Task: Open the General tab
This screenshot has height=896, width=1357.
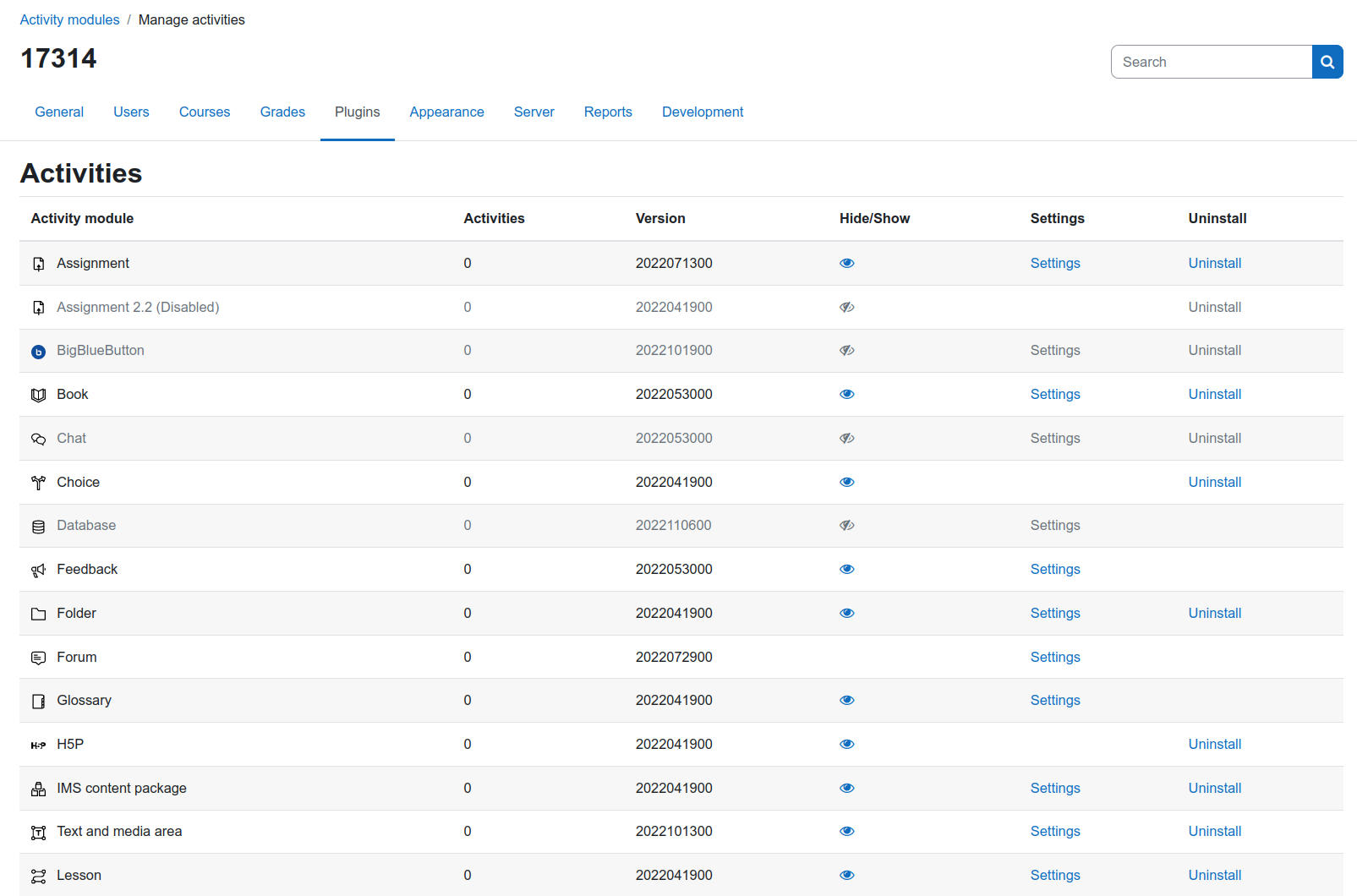Action: (x=59, y=112)
